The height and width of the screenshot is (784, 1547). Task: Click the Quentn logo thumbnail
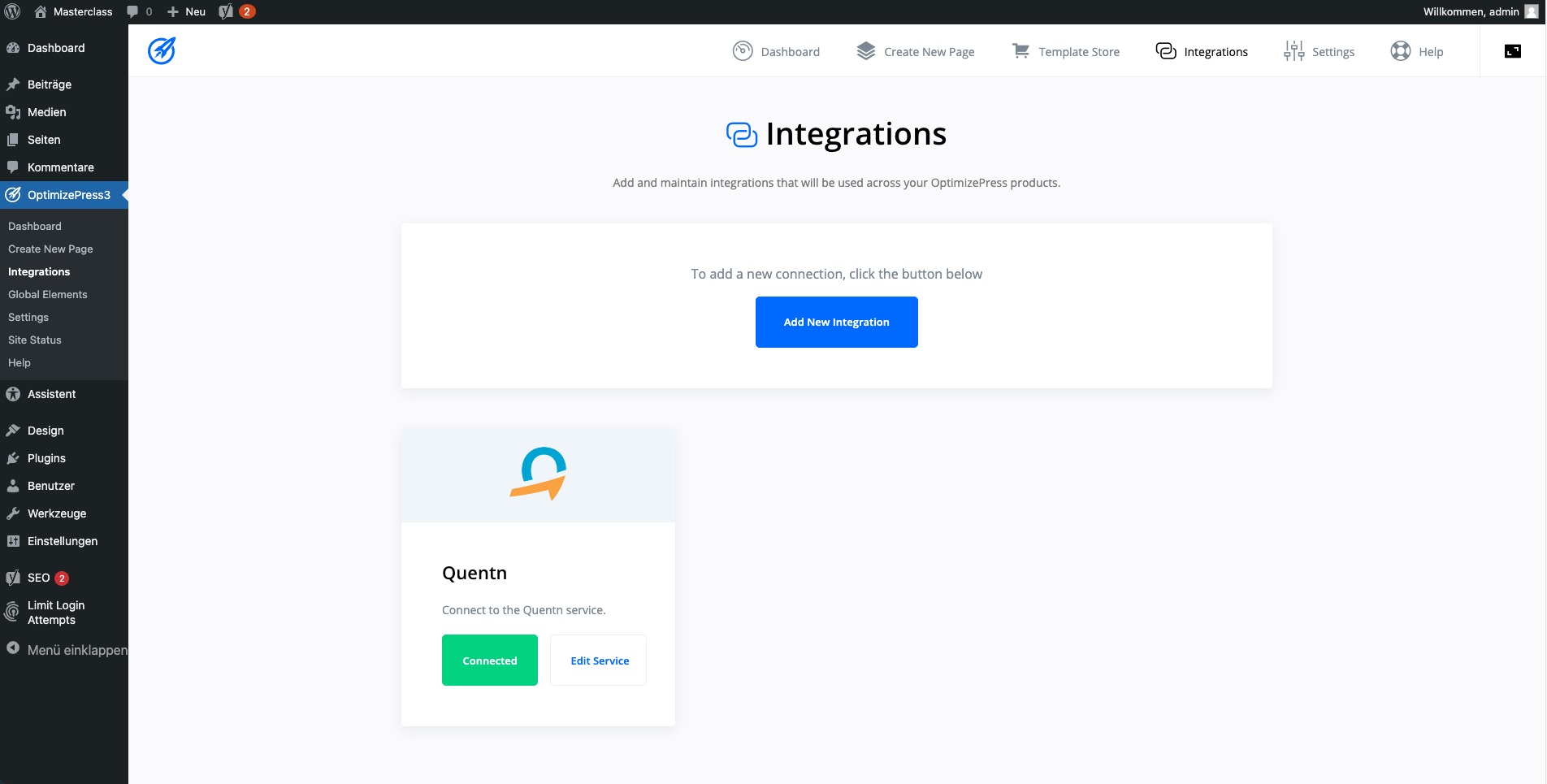click(x=538, y=474)
